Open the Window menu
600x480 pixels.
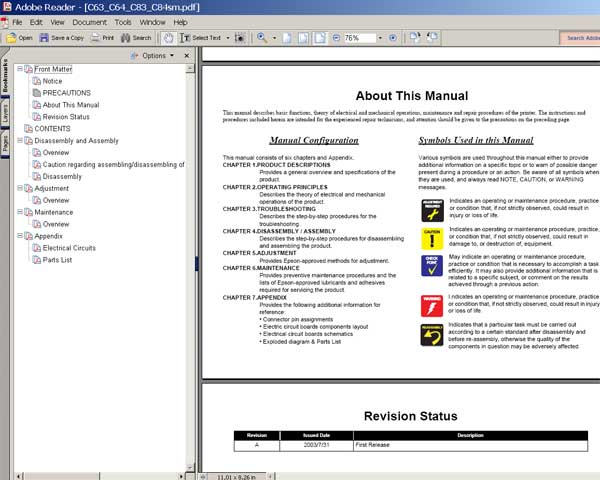coord(152,22)
